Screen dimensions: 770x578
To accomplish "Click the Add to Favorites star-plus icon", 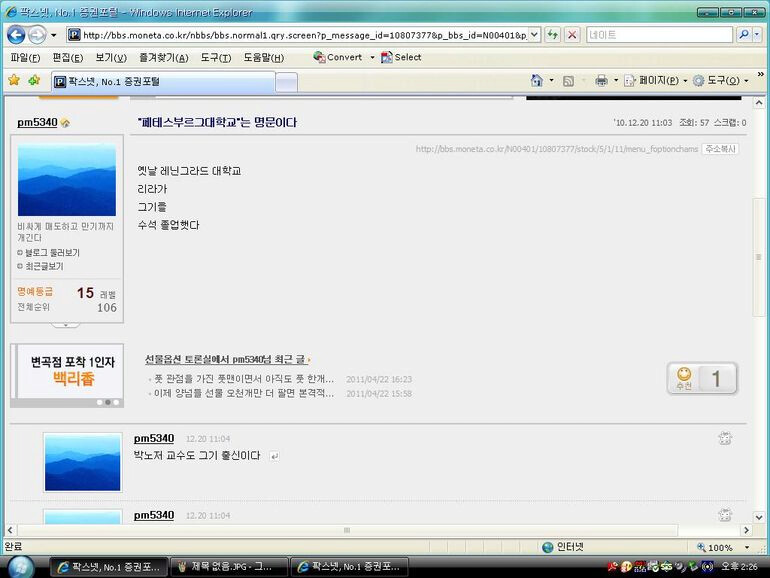I will [34, 80].
